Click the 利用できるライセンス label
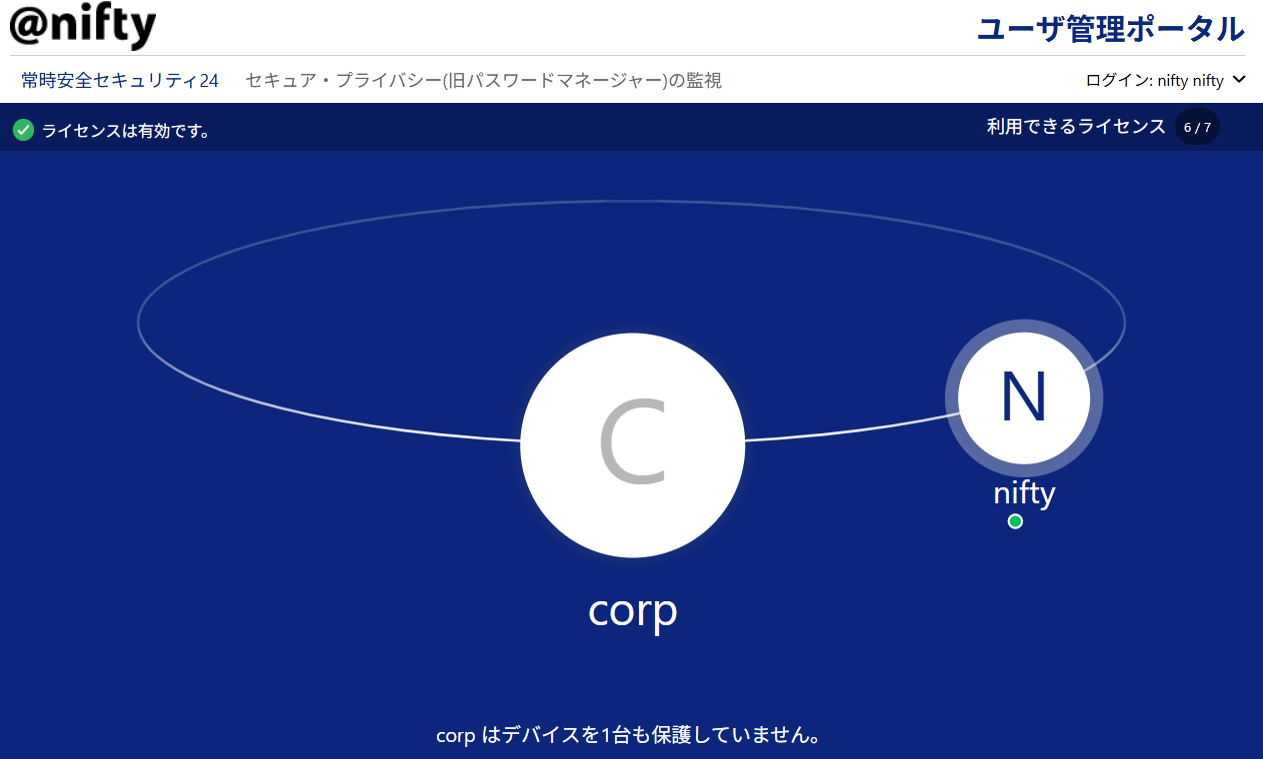Image resolution: width=1263 pixels, height=759 pixels. click(1076, 127)
